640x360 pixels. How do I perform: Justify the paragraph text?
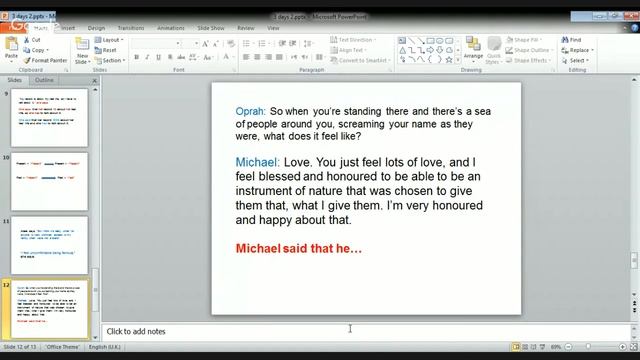click(279, 57)
